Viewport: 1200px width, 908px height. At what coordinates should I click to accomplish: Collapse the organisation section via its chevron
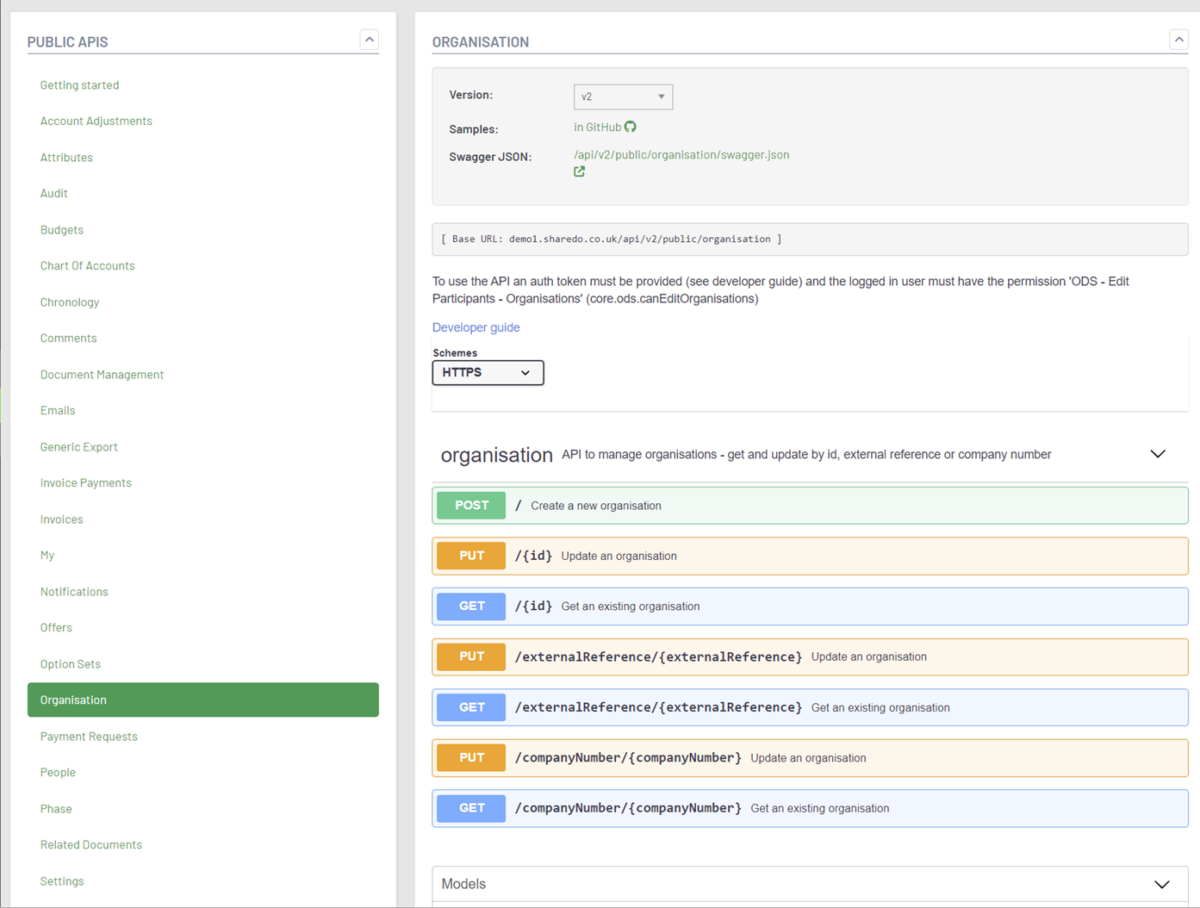click(x=1157, y=453)
